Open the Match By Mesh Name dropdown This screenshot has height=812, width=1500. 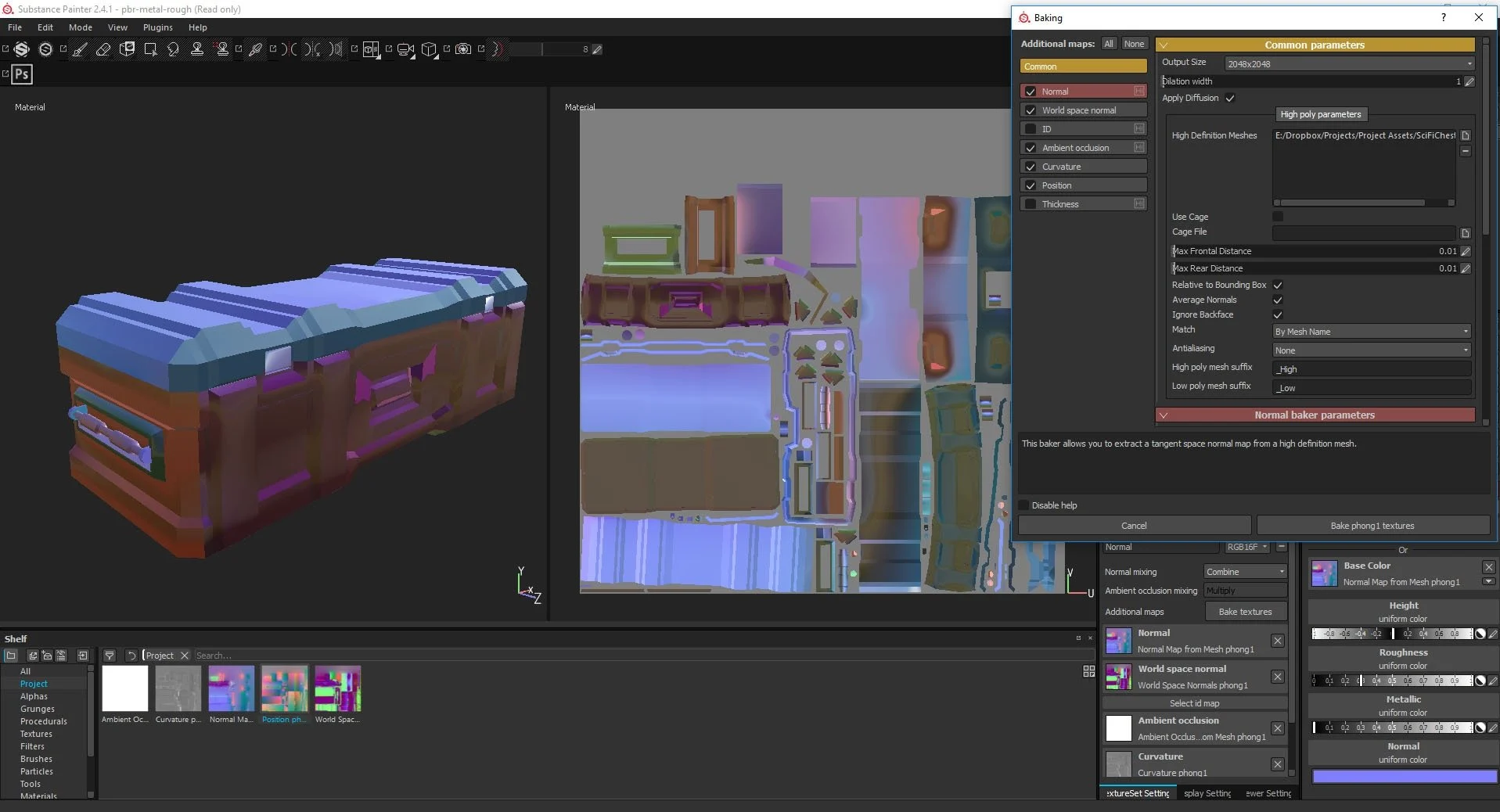tap(1372, 332)
